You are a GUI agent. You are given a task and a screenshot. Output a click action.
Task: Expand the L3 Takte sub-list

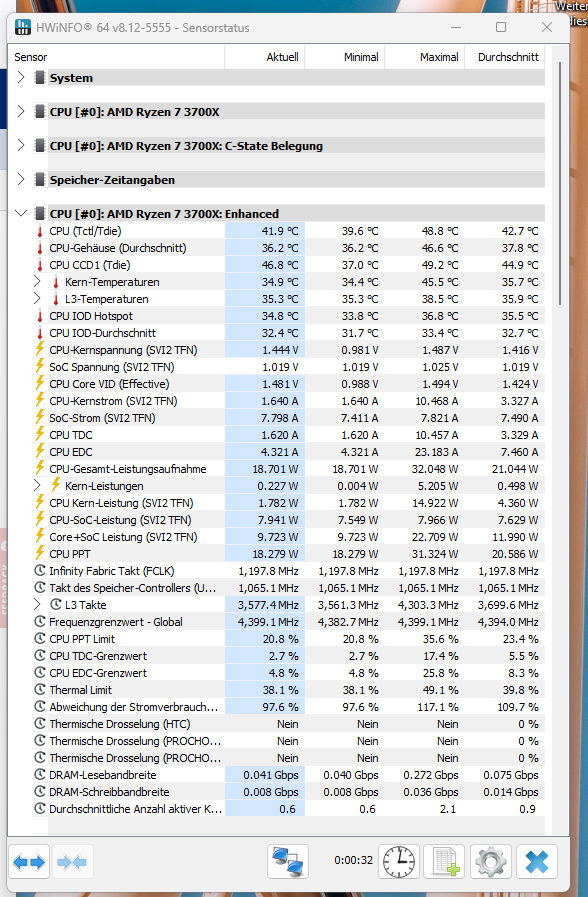tap(37, 604)
